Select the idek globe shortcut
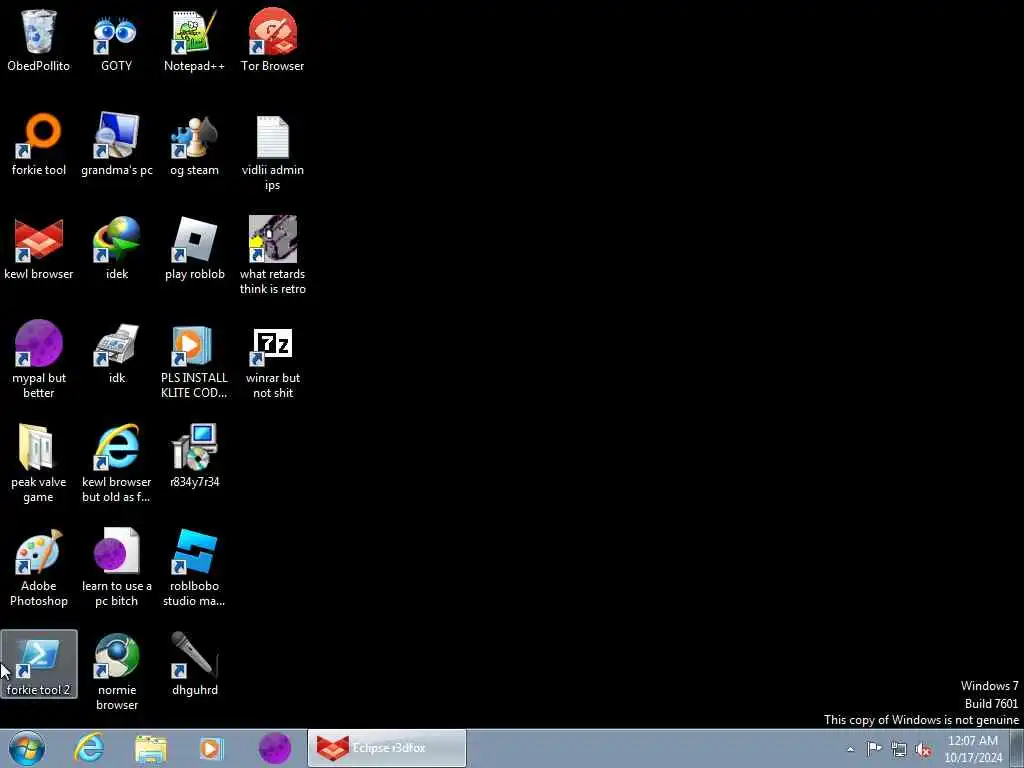 tap(116, 249)
